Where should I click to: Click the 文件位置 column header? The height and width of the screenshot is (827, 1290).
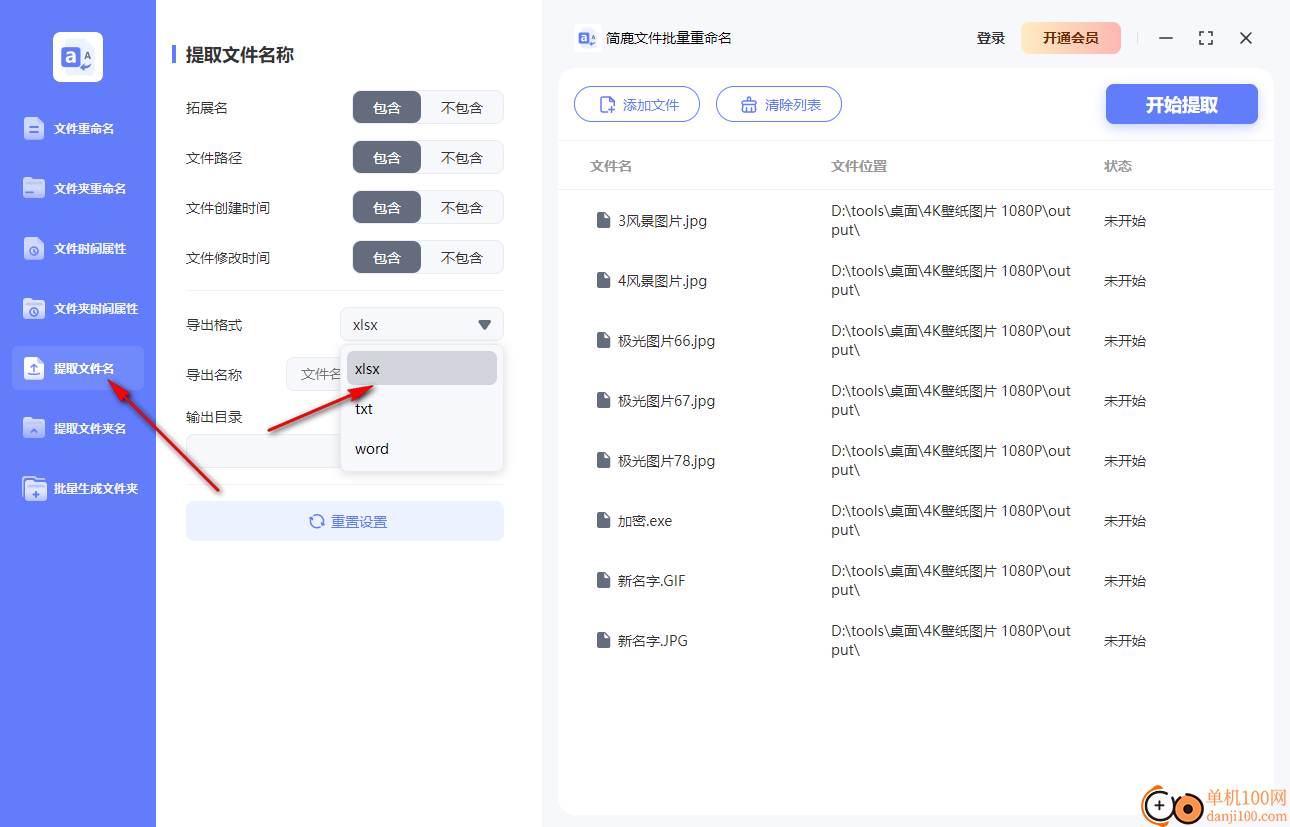click(859, 166)
